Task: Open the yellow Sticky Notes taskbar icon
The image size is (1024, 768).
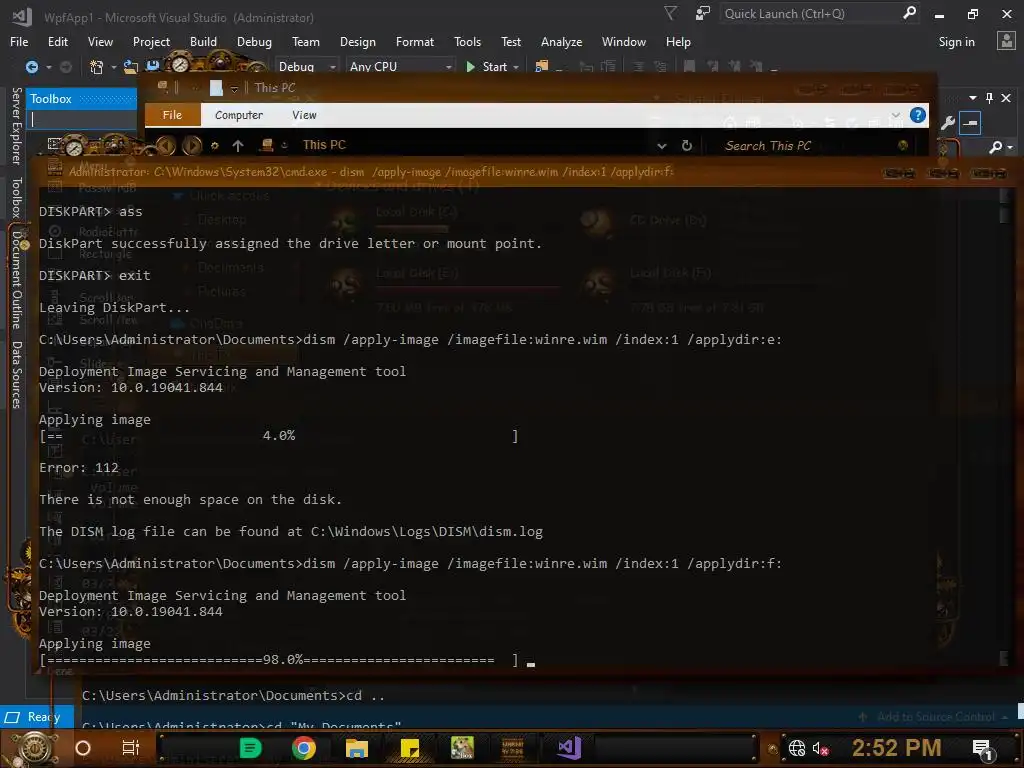Action: coord(409,748)
